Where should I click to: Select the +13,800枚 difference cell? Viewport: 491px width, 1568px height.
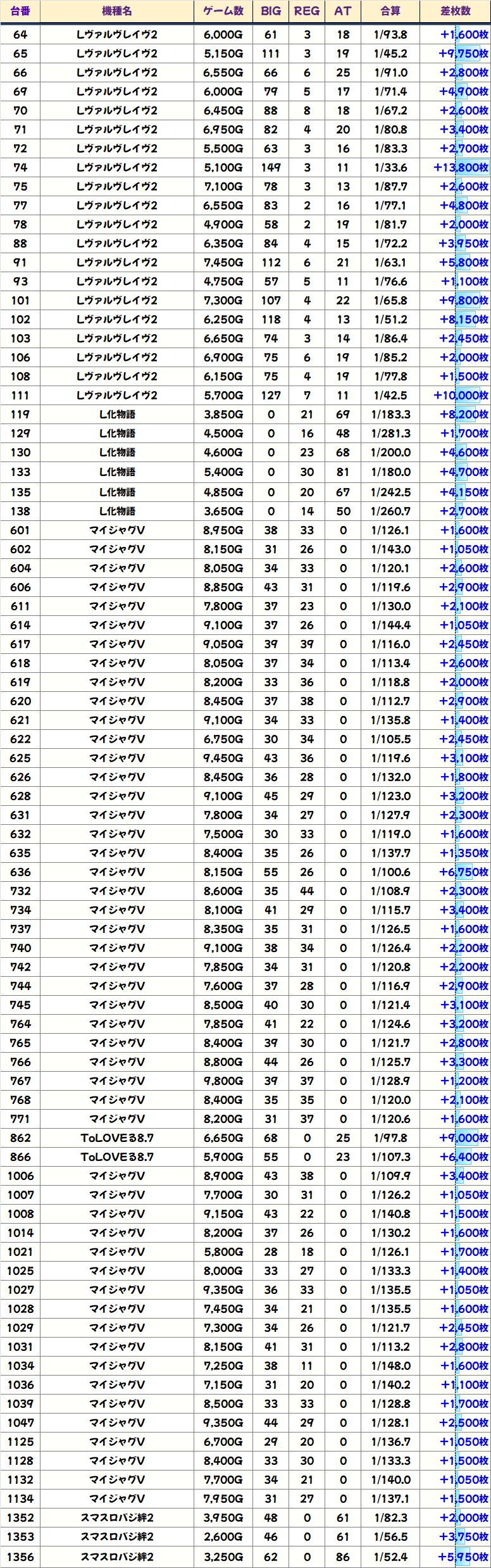[x=460, y=168]
